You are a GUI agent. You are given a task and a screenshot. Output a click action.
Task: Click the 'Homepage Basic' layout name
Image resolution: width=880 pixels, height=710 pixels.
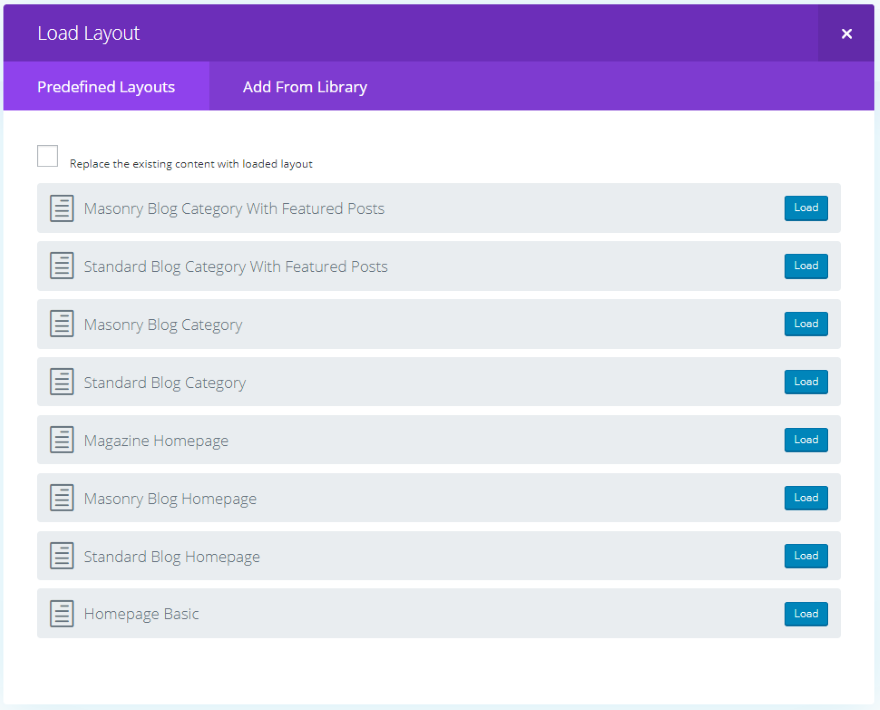click(x=141, y=614)
